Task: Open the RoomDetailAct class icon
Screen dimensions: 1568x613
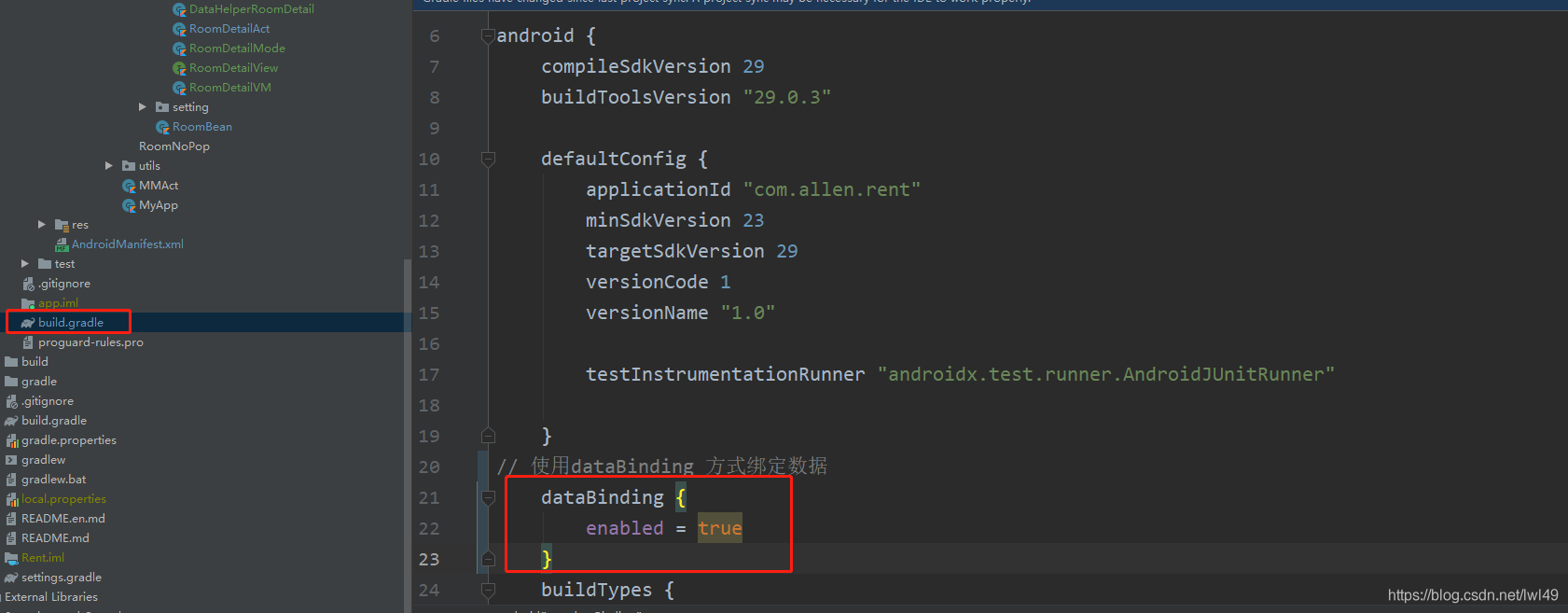Action: pyautogui.click(x=179, y=29)
